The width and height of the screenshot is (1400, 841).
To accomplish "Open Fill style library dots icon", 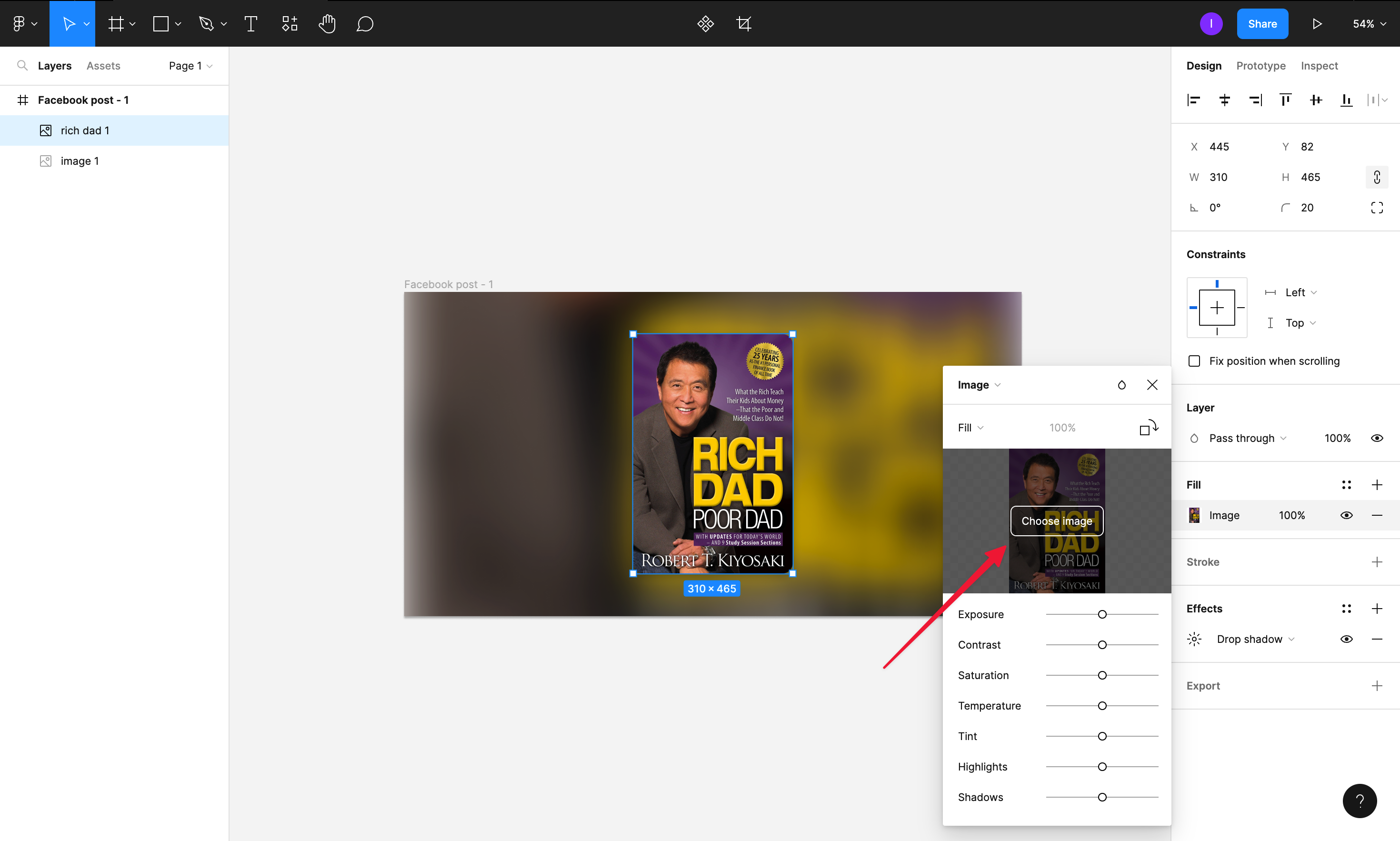I will click(x=1346, y=484).
